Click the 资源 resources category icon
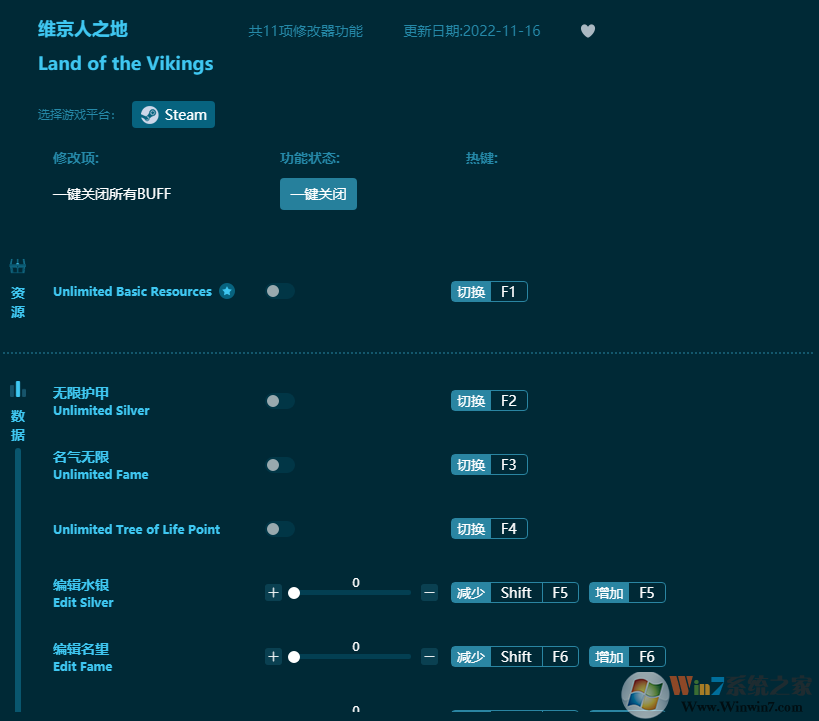Viewport: 819px width, 721px height. point(18,266)
